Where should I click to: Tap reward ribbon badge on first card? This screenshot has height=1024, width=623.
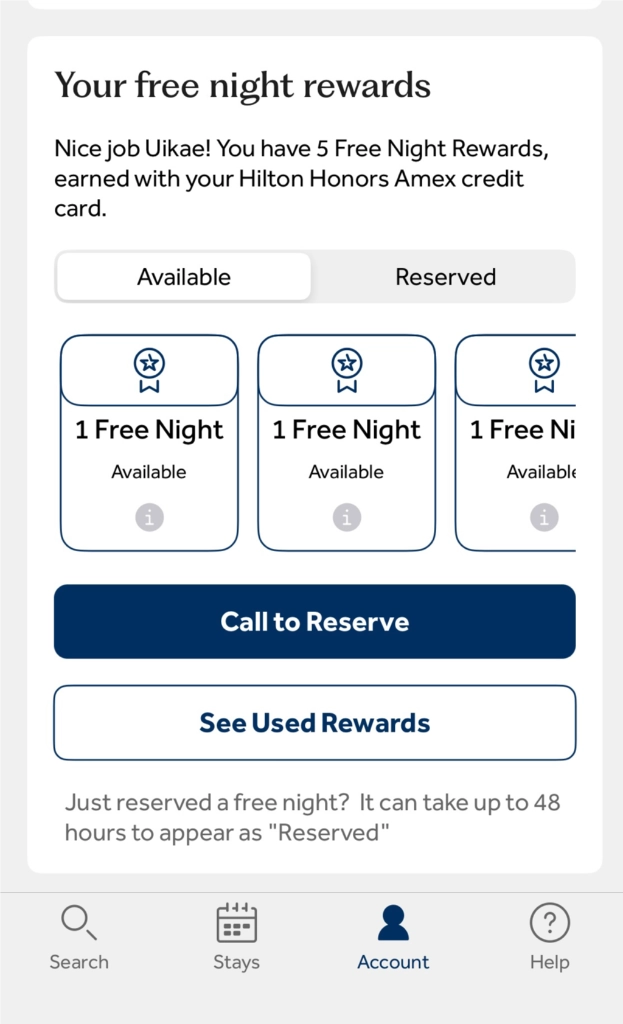[149, 370]
